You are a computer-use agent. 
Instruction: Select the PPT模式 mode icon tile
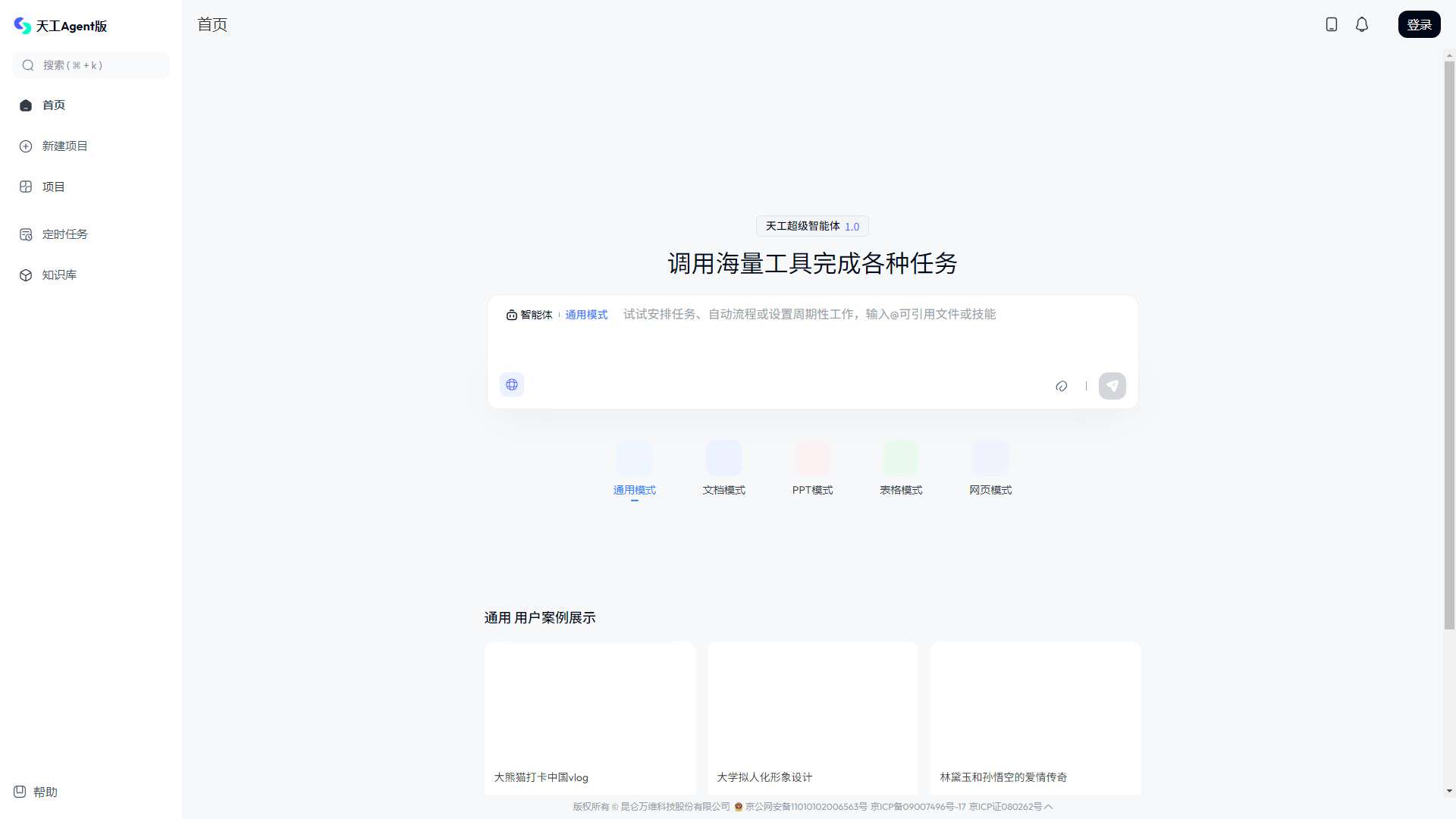(812, 458)
